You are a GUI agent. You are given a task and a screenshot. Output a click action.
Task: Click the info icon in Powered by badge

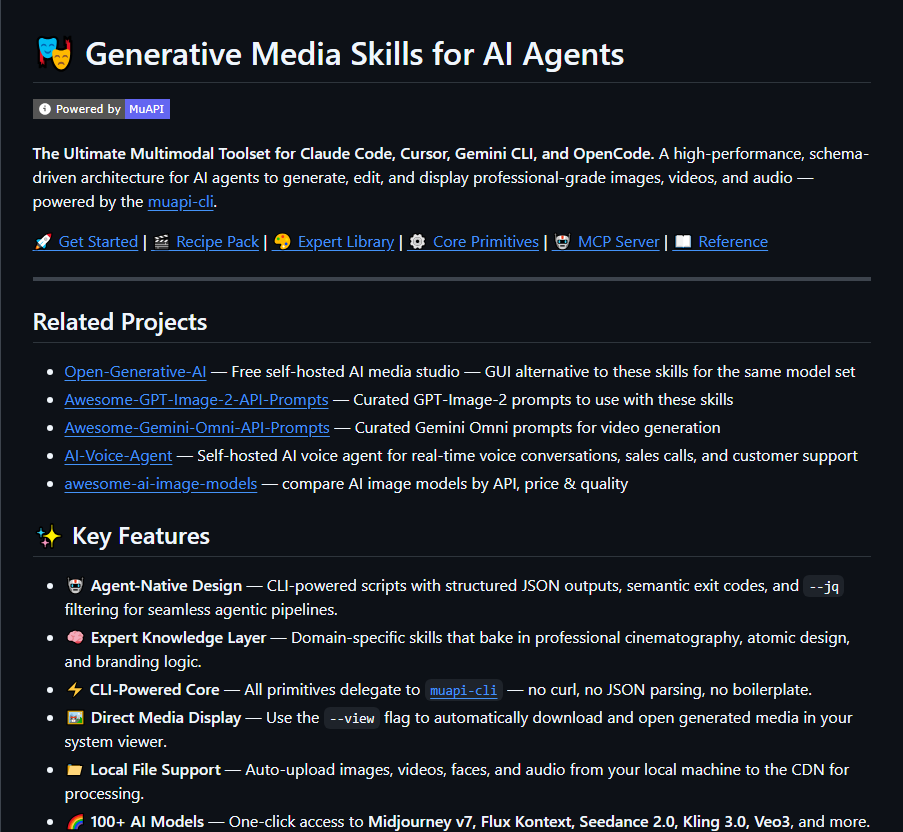tap(45, 109)
